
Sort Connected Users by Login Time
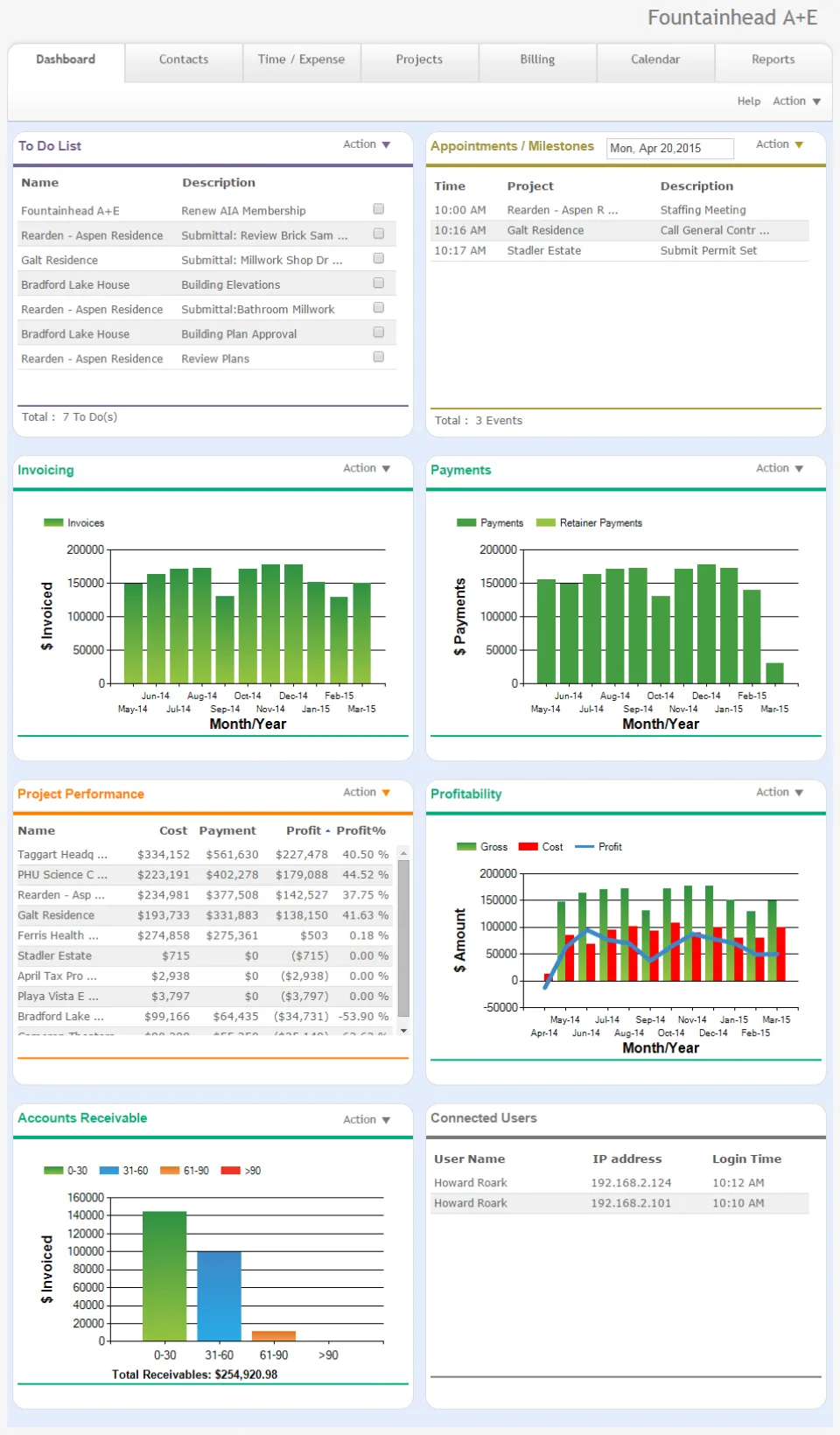pyautogui.click(x=746, y=1158)
